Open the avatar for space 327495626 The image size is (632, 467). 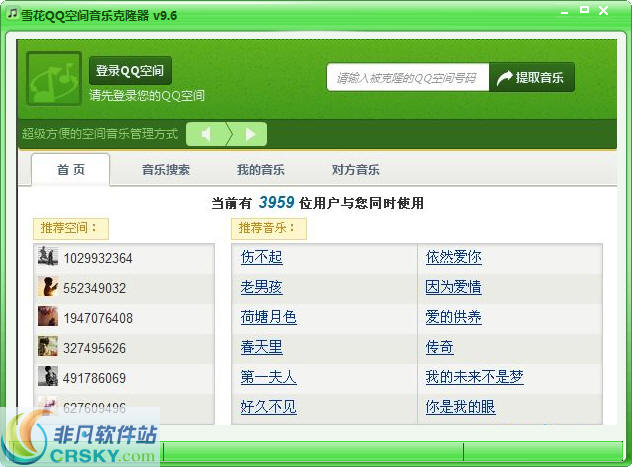[x=48, y=346]
